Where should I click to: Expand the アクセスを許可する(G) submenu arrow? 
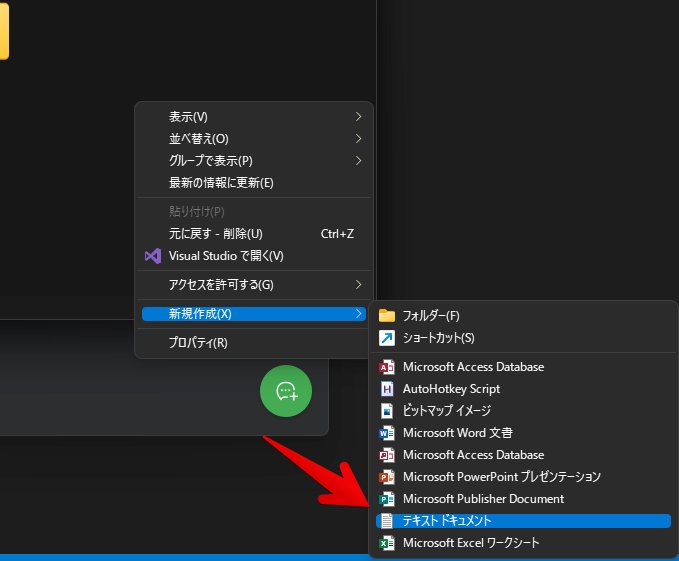(x=358, y=284)
